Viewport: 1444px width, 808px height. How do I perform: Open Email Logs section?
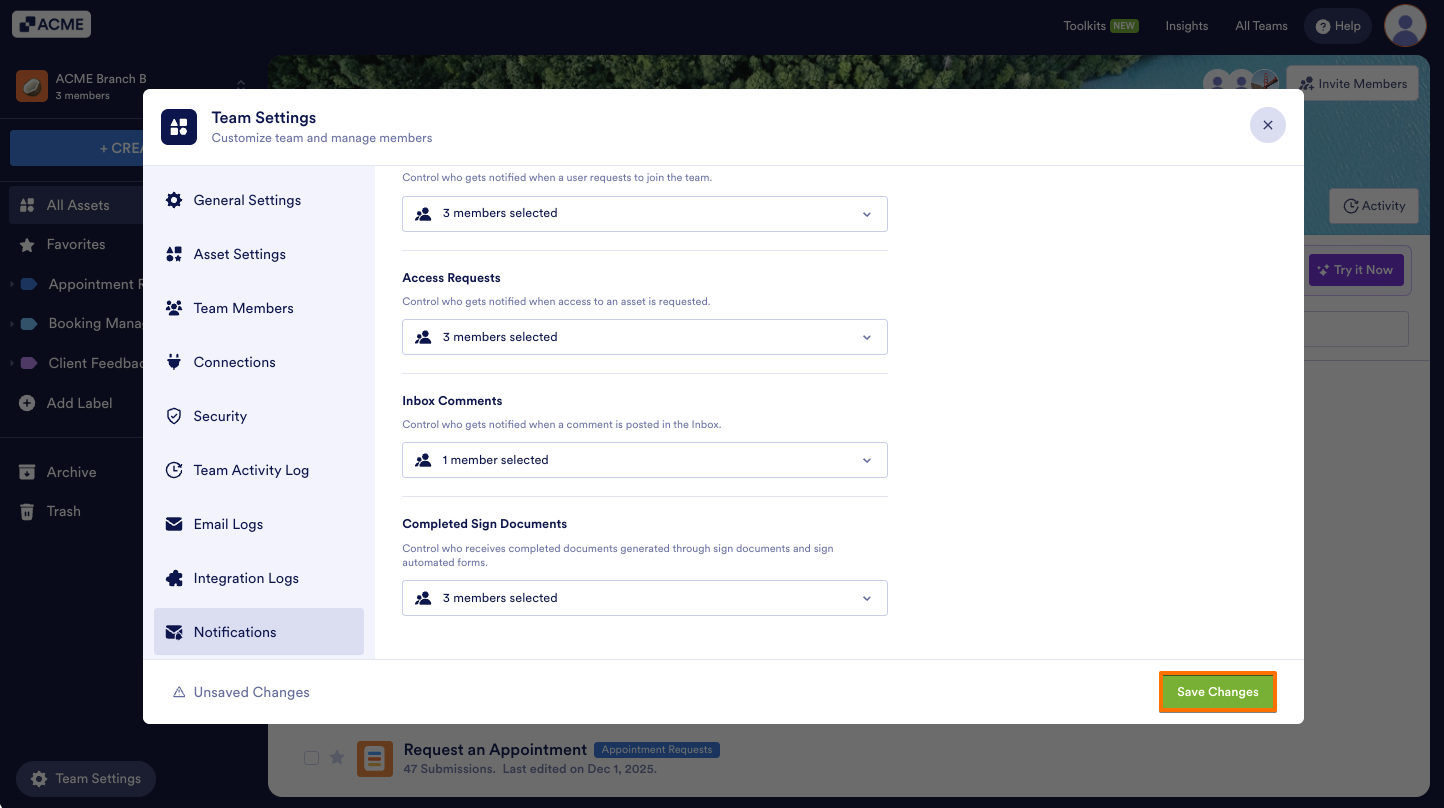coord(259,524)
